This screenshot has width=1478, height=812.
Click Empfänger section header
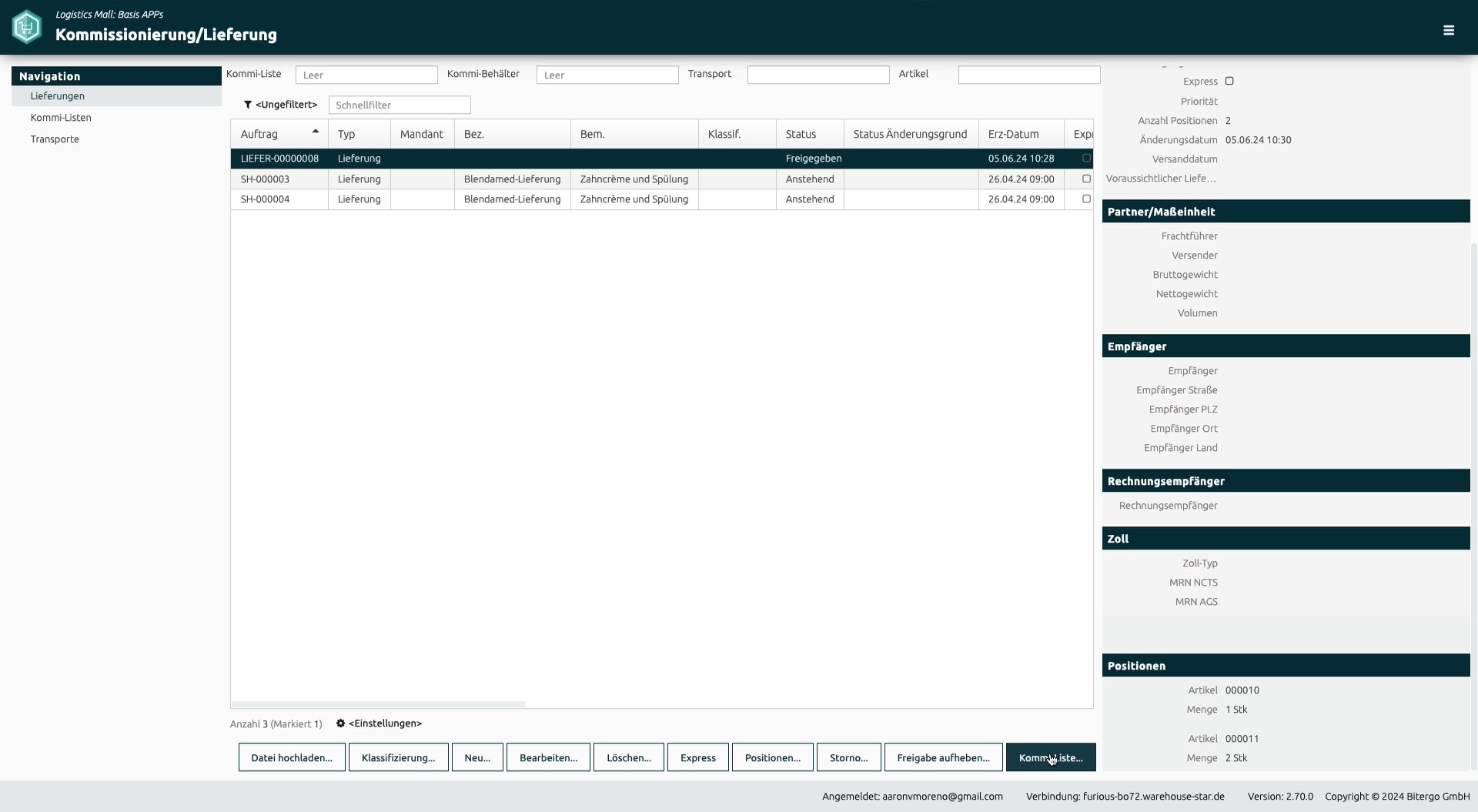pos(1286,346)
